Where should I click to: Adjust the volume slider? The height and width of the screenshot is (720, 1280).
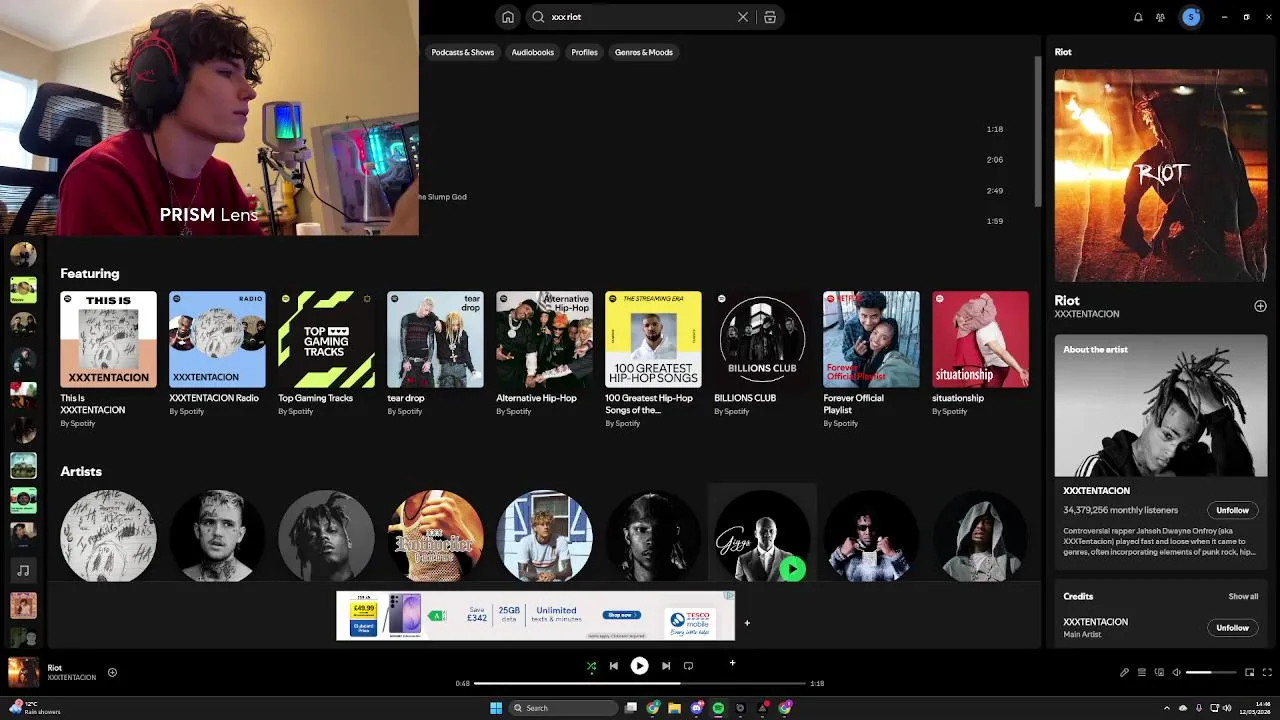tap(1212, 673)
